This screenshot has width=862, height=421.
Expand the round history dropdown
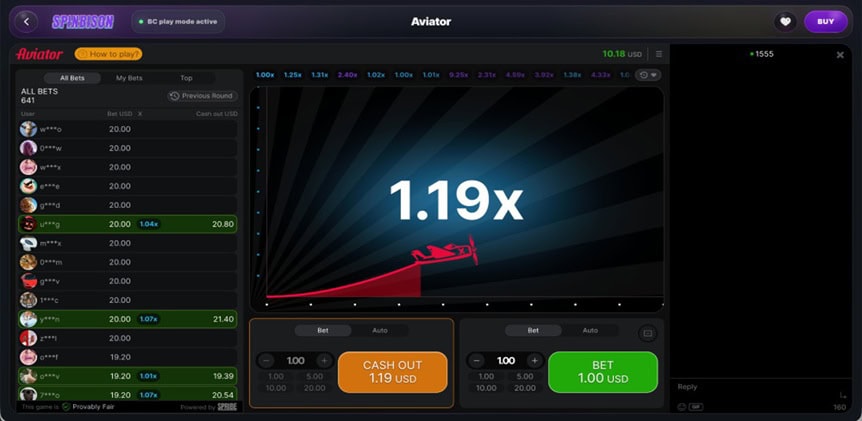(x=648, y=75)
